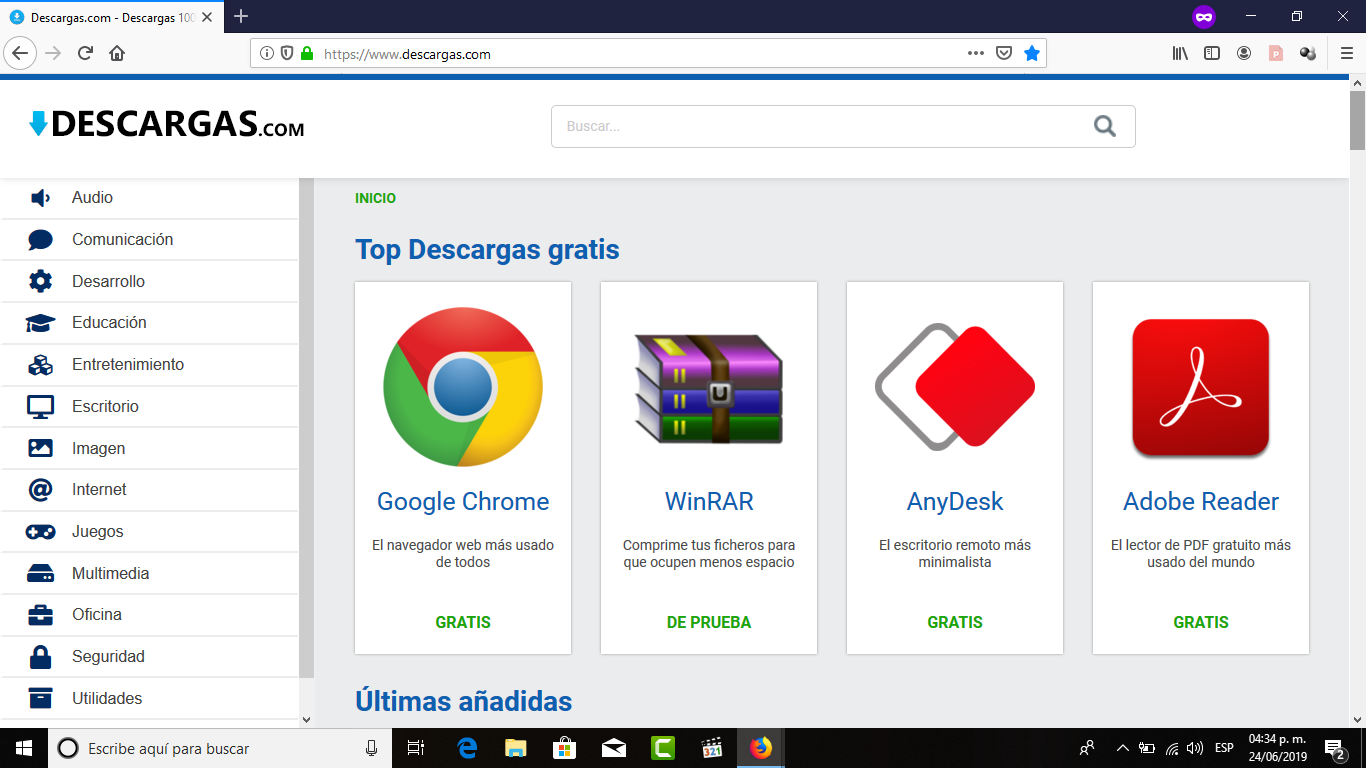
Task: Open the Juegos category via gamepad icon
Action: tap(38, 531)
